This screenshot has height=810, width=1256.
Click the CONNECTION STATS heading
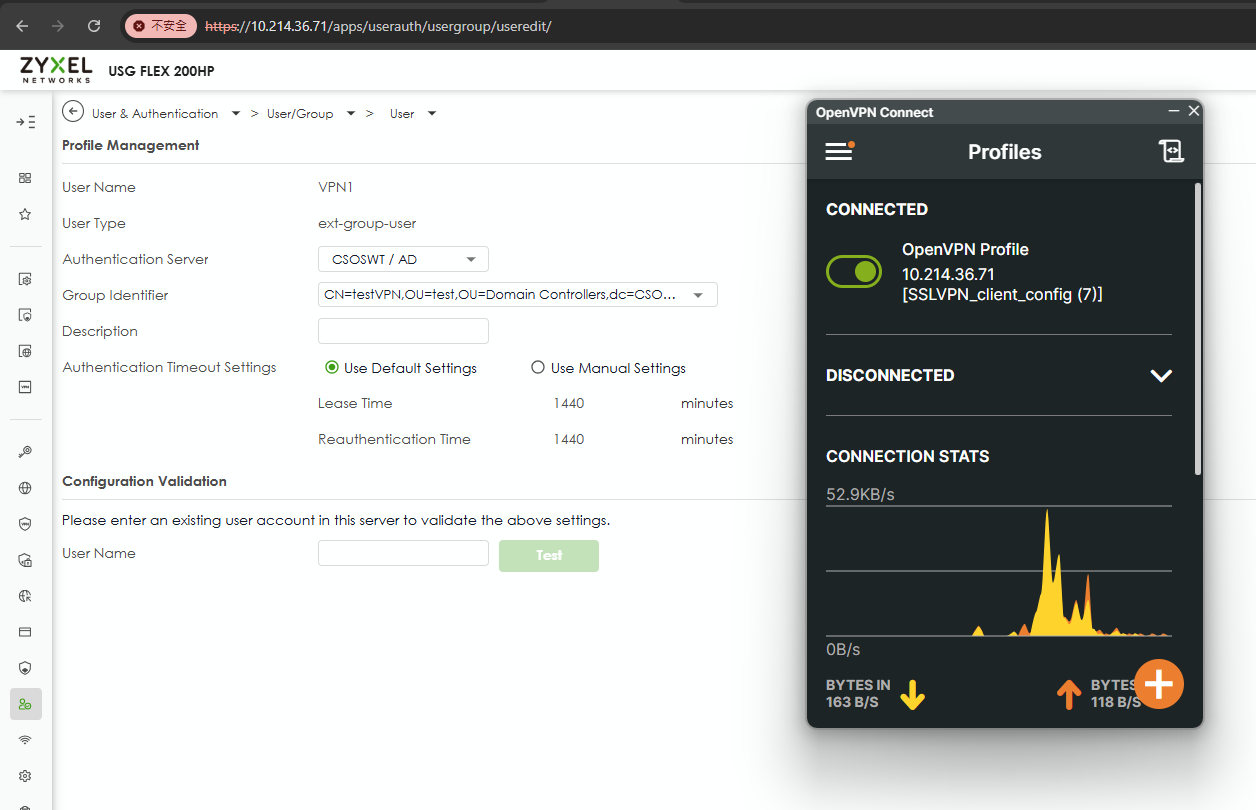(x=907, y=456)
